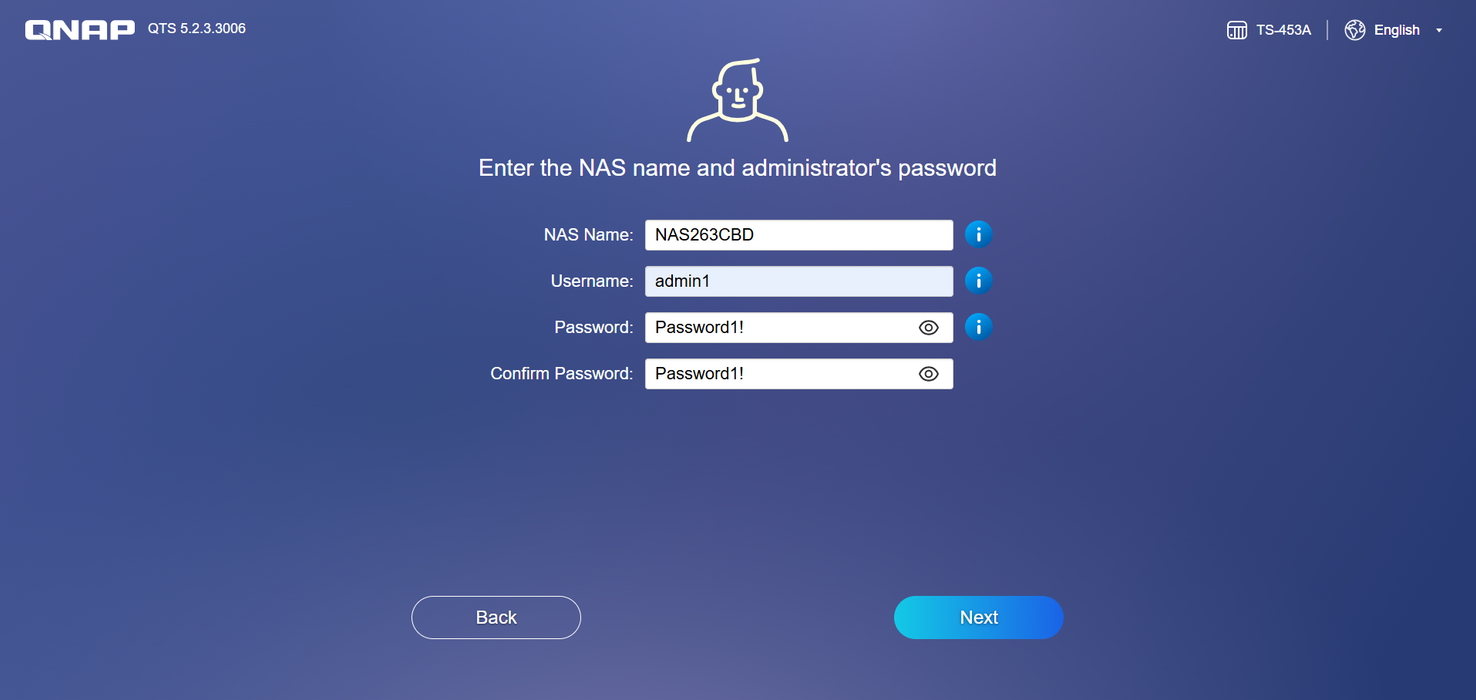Click the QTS 5.2.3.3006 version text

[x=197, y=29]
